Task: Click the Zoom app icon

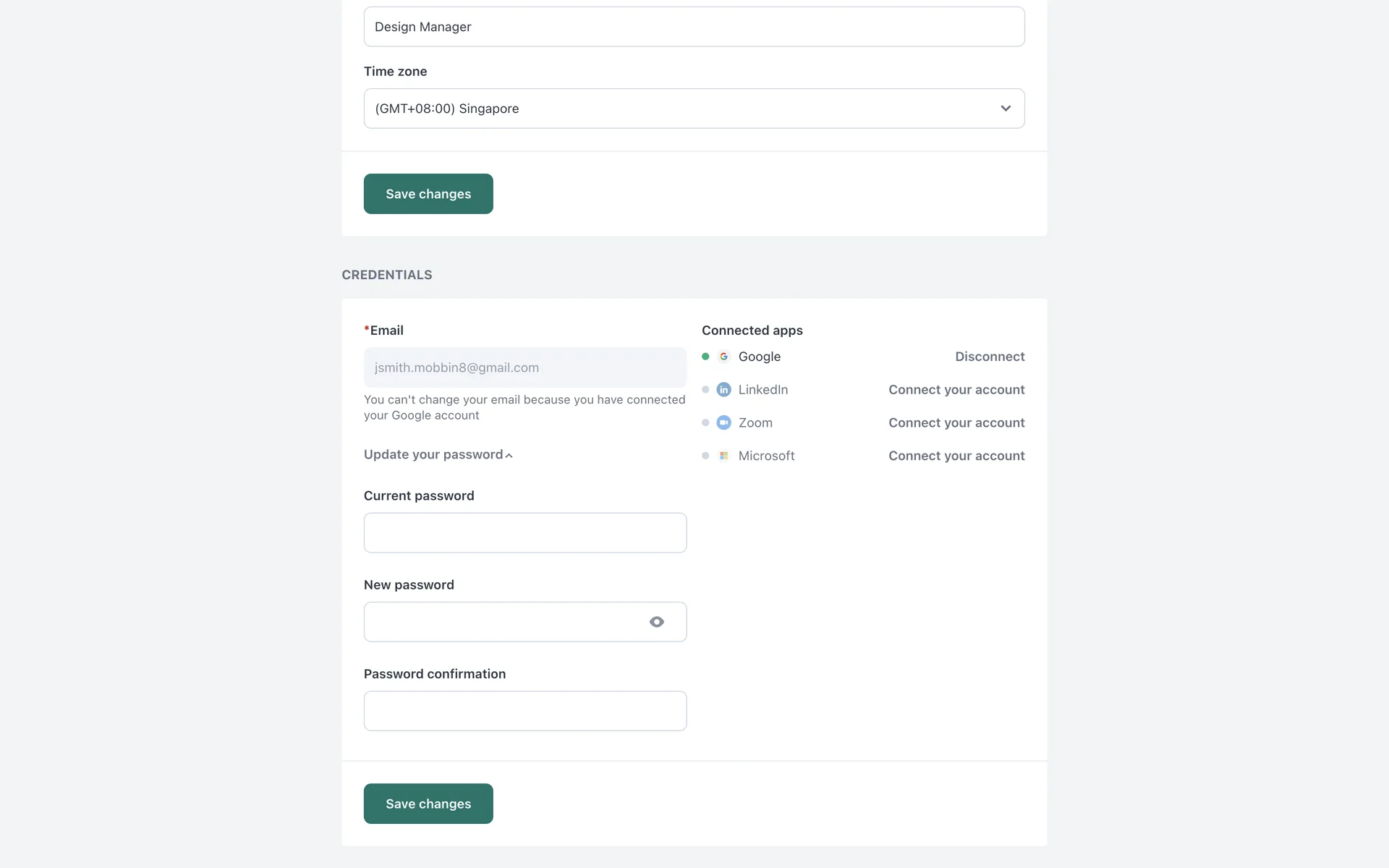Action: 723,423
